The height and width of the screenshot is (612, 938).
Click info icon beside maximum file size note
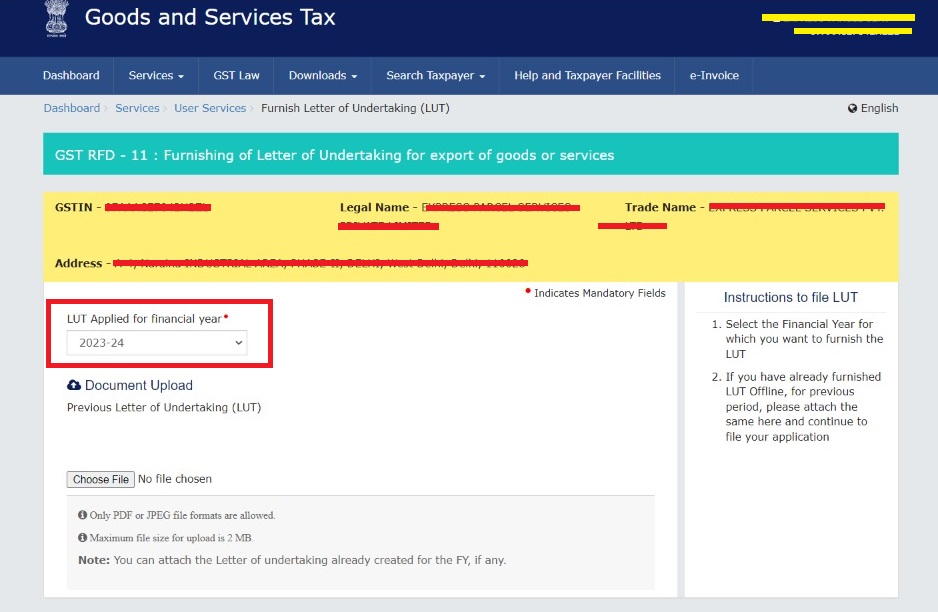[x=82, y=537]
